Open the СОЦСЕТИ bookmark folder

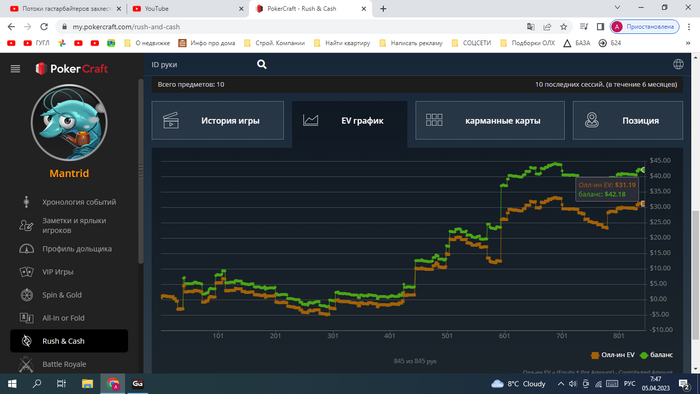pos(471,43)
